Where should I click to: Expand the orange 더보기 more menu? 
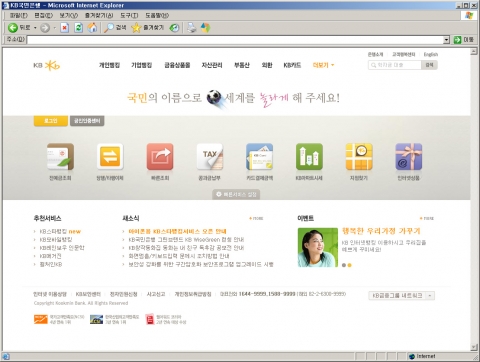point(323,65)
